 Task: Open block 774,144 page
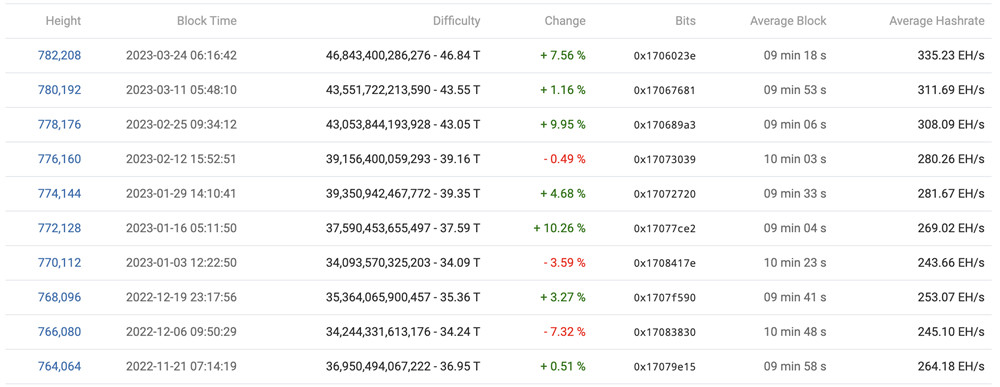pos(59,193)
